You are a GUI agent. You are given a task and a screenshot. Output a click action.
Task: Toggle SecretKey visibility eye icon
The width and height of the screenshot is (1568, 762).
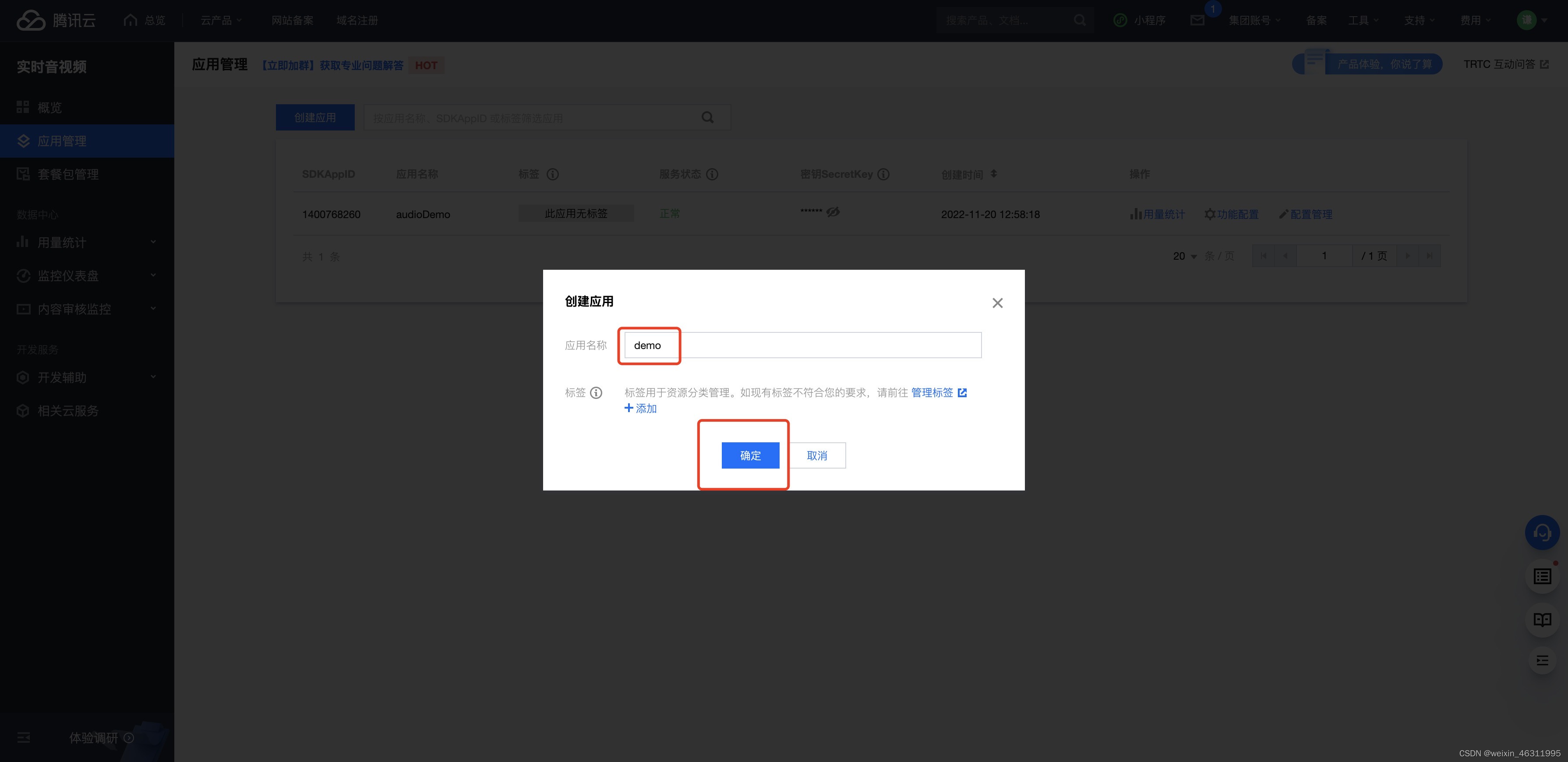click(x=833, y=212)
